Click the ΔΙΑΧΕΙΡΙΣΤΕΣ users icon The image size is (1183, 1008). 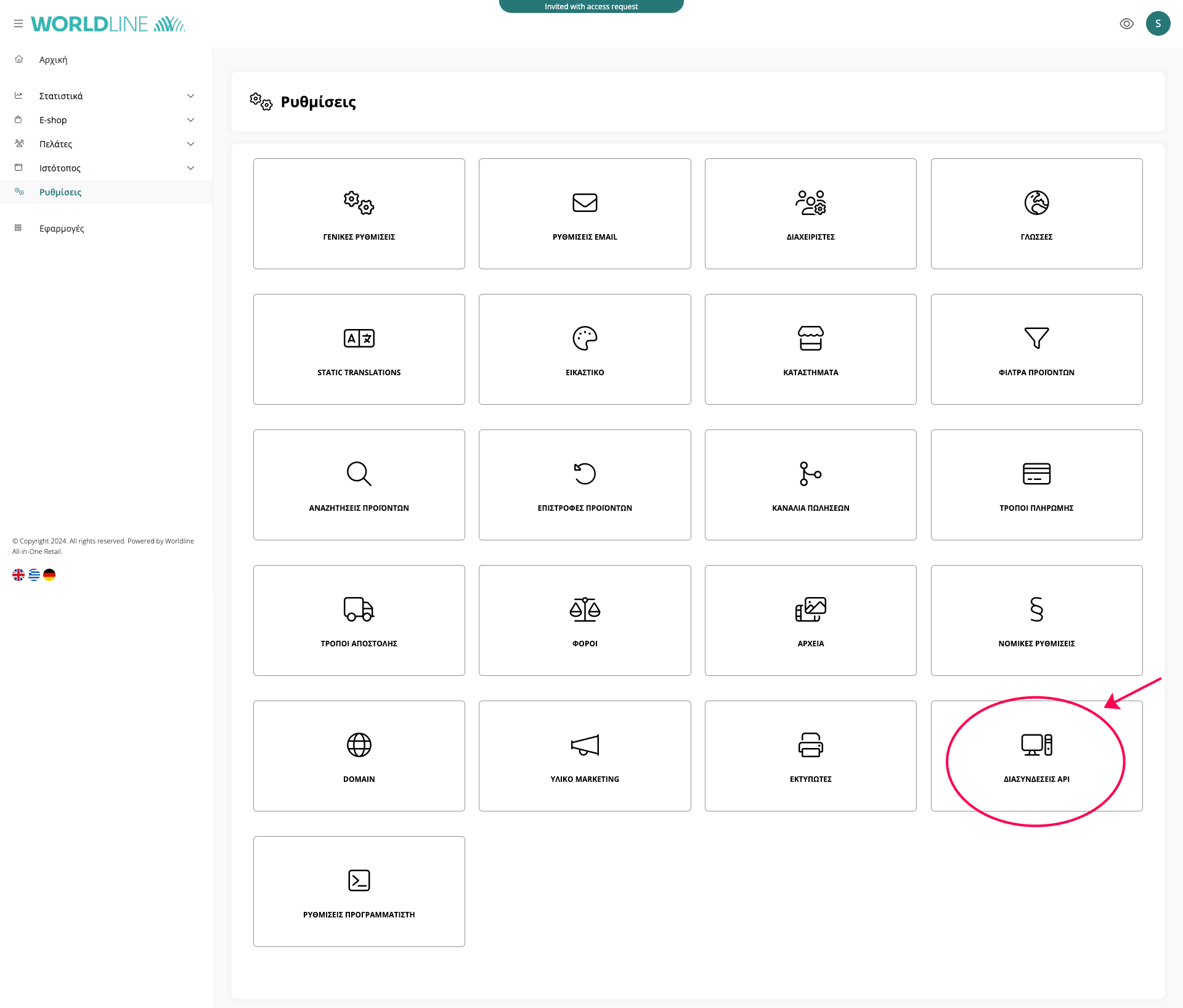810,203
